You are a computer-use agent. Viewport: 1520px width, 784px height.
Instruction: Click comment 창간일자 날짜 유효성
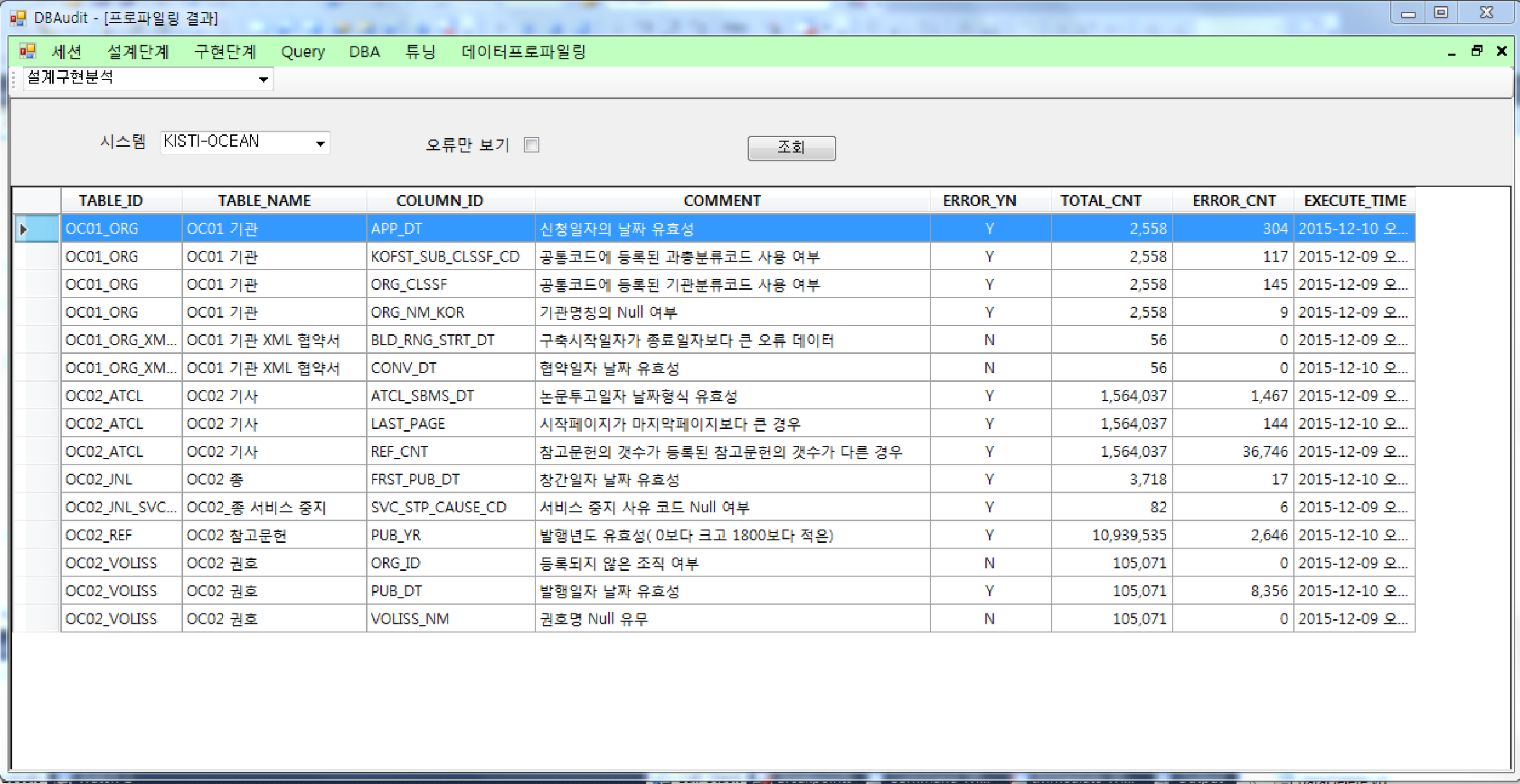click(732, 480)
